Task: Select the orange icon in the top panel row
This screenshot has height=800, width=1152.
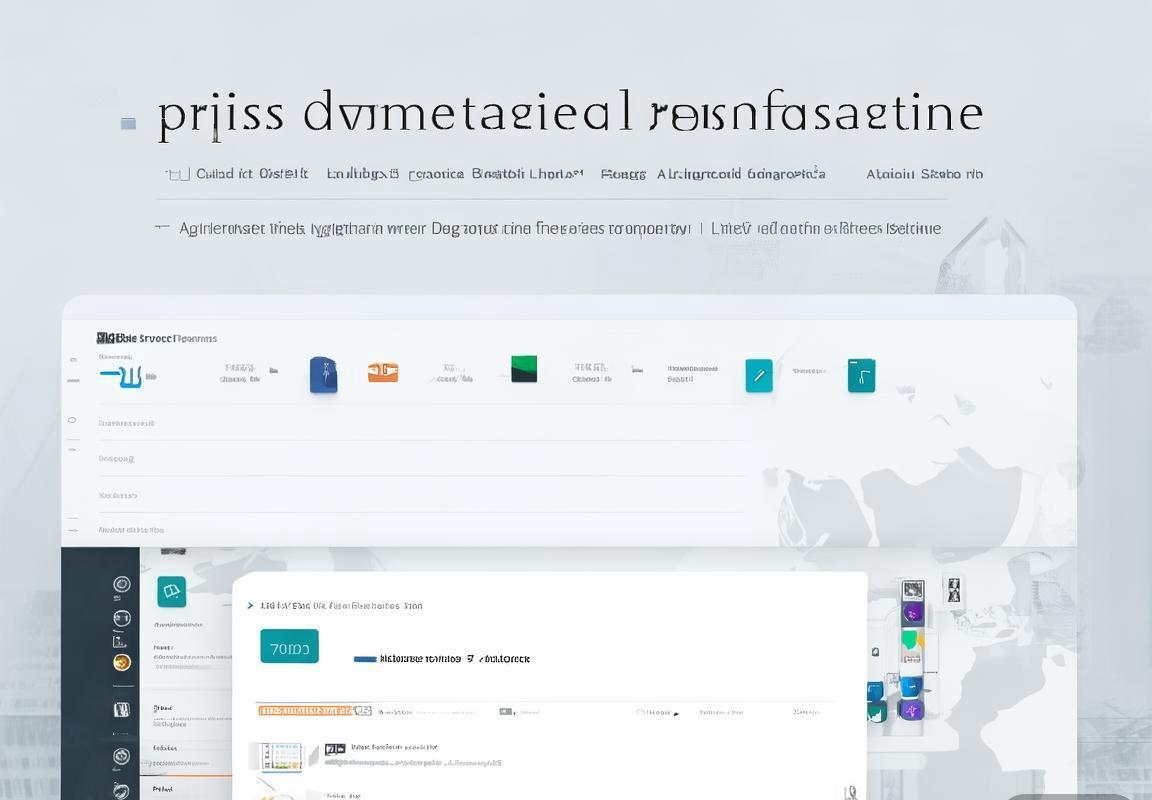Action: [x=383, y=372]
